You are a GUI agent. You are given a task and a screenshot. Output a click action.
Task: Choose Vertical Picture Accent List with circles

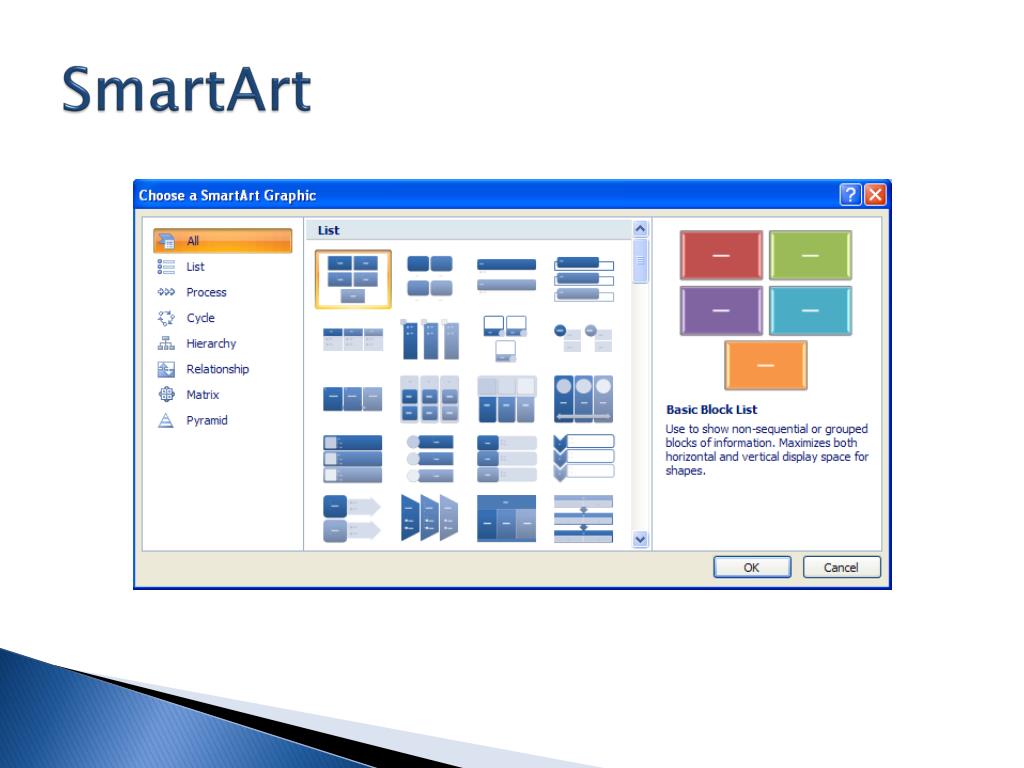pyautogui.click(x=430, y=459)
